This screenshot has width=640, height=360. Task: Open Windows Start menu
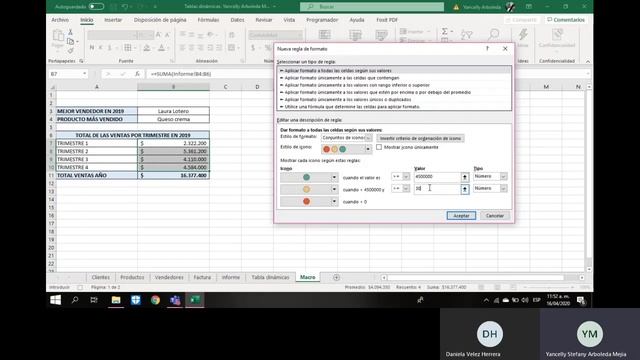56,300
